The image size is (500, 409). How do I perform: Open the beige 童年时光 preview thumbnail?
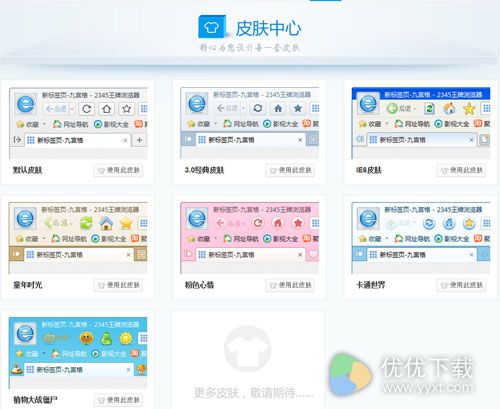(x=78, y=238)
